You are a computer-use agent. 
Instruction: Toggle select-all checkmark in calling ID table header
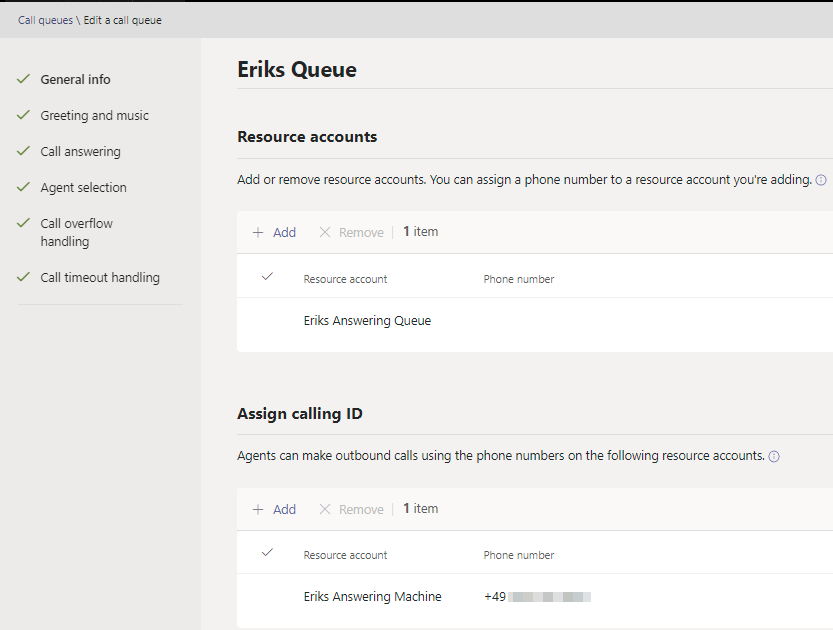(x=267, y=553)
